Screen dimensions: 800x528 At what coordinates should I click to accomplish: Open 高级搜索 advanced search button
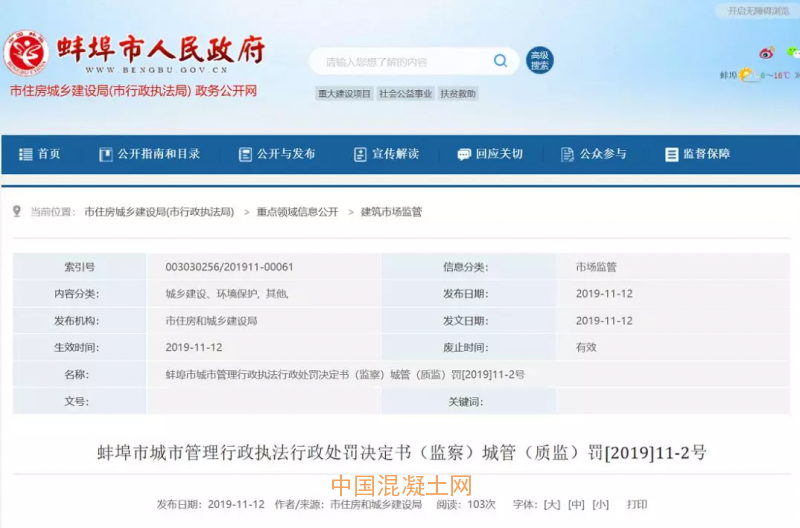coord(539,61)
